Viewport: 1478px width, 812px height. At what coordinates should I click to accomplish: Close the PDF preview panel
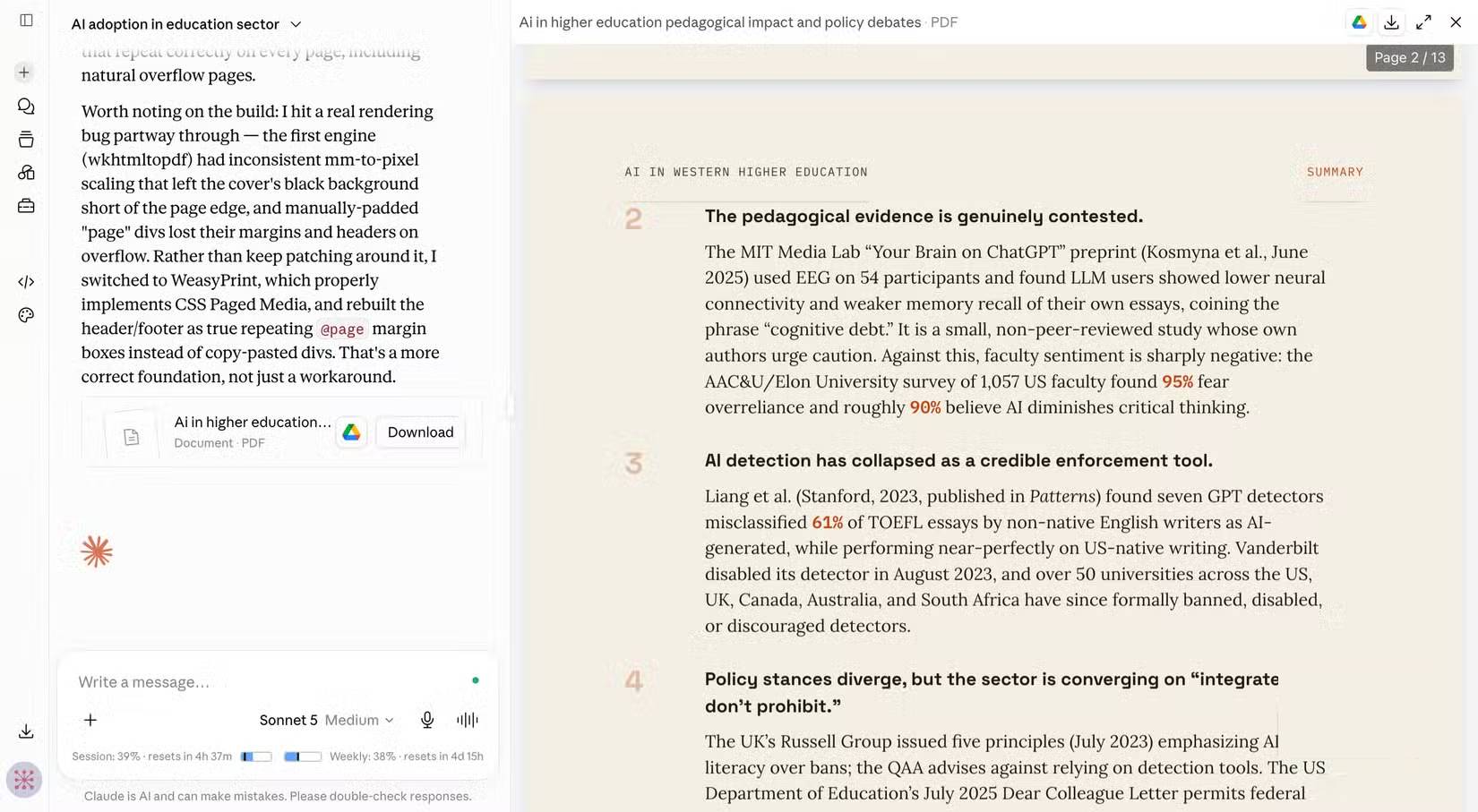pos(1456,22)
